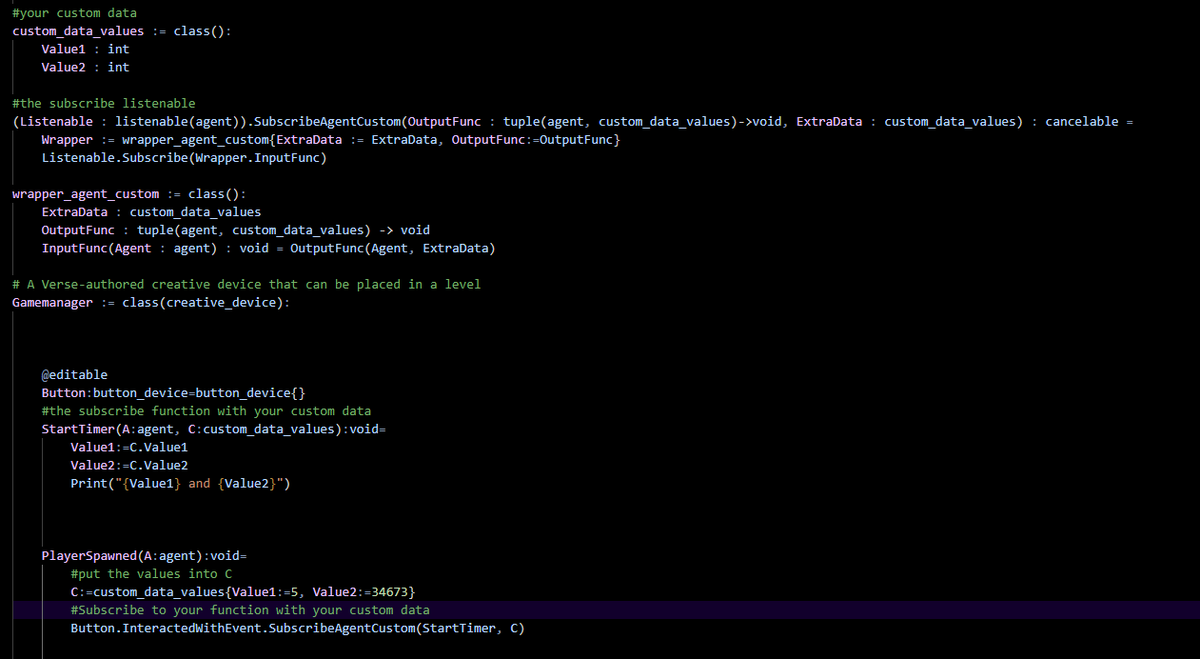Click the line 'Value2:=C.Value2'

129,464
